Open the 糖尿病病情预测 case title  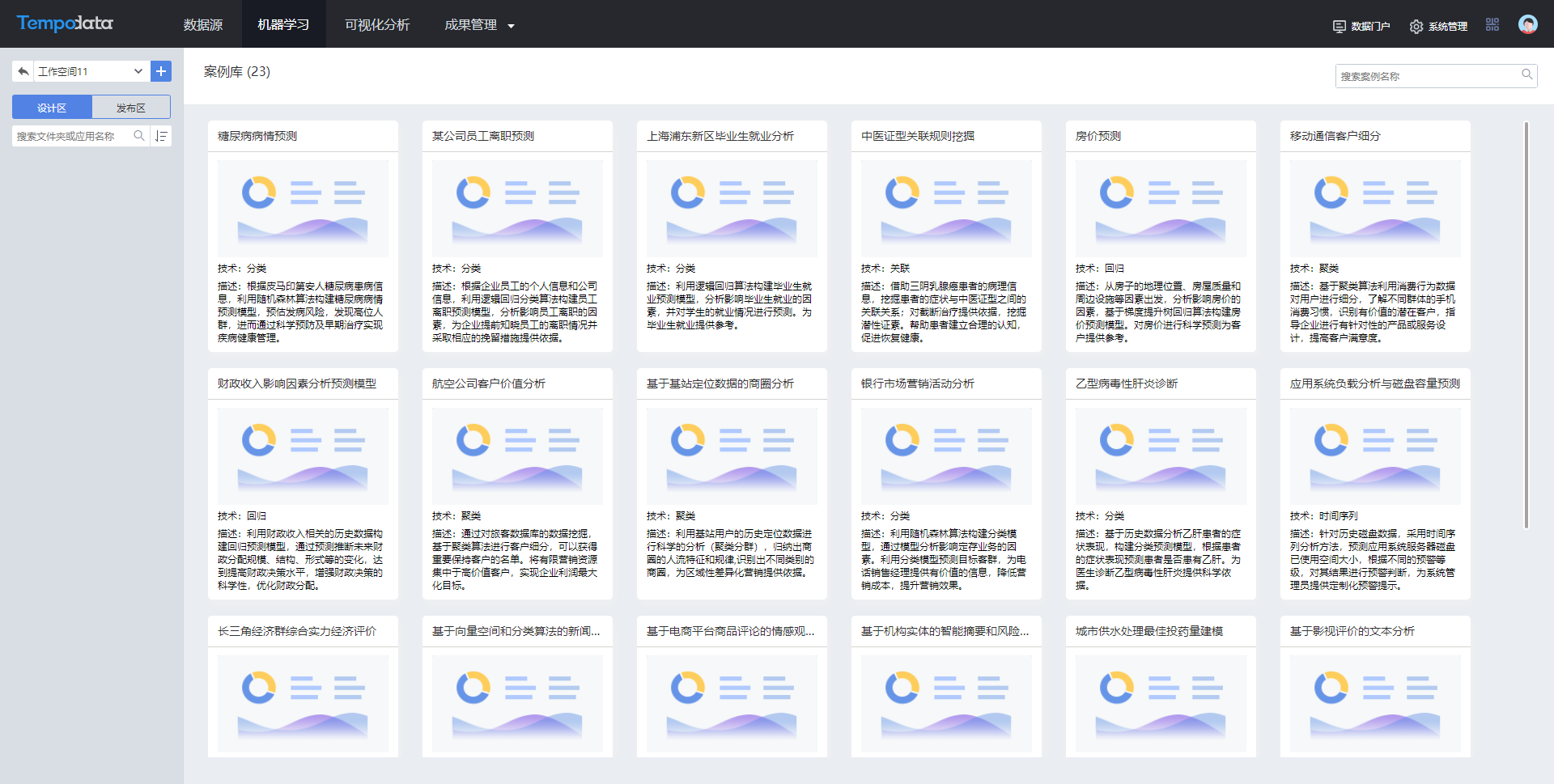[257, 136]
